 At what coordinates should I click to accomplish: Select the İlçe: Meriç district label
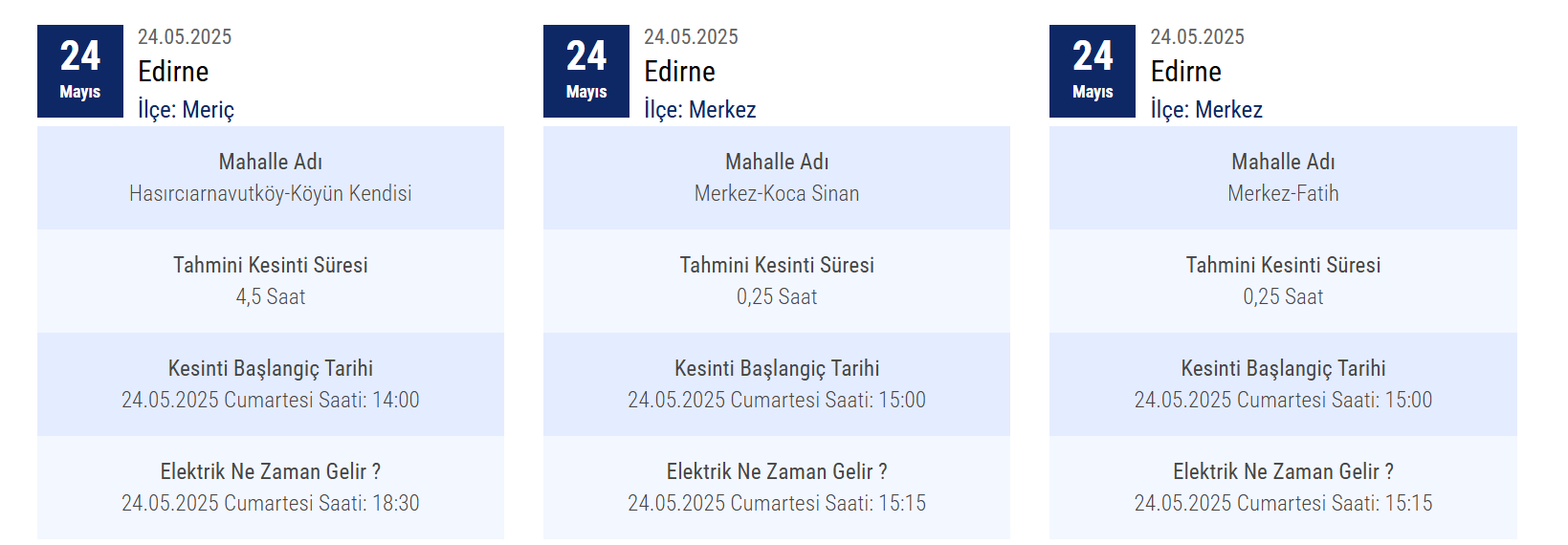(186, 110)
